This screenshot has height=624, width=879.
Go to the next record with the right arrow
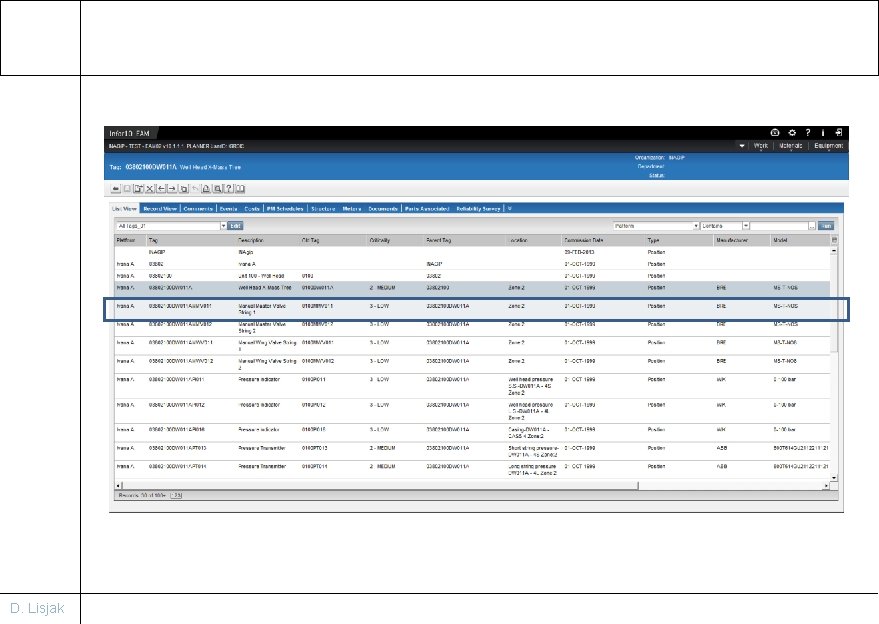(x=172, y=189)
